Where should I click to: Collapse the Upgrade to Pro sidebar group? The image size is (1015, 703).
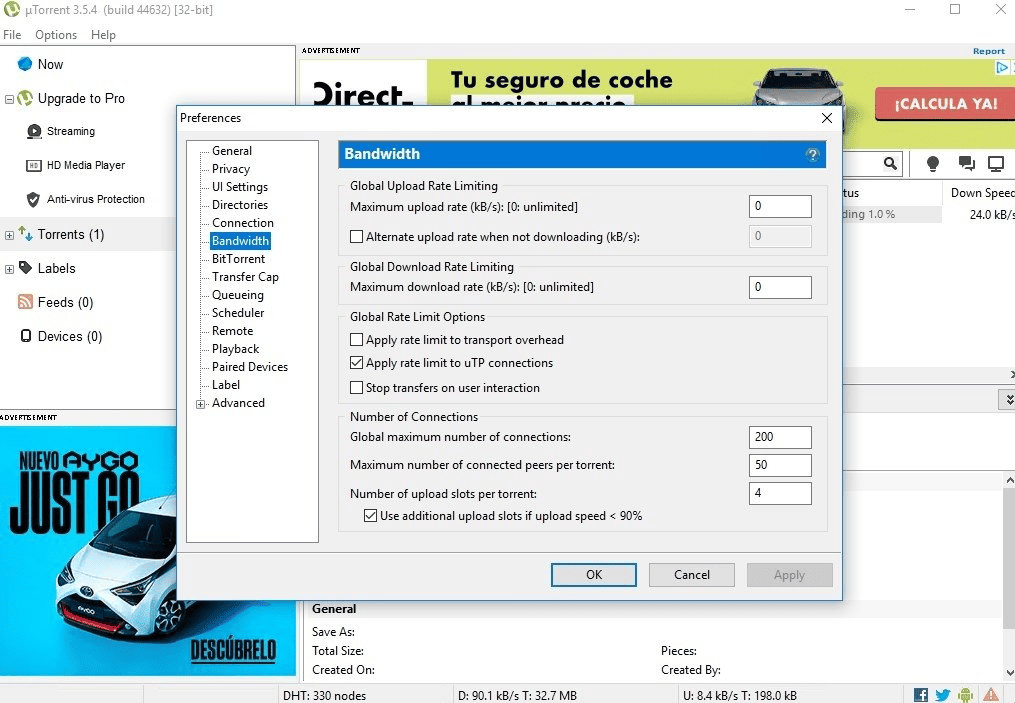tap(9, 99)
